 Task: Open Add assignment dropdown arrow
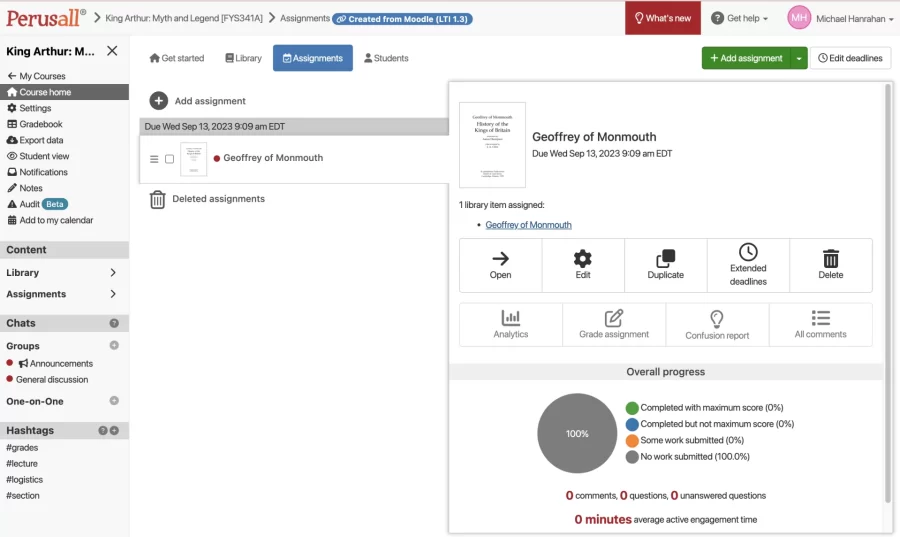click(799, 58)
